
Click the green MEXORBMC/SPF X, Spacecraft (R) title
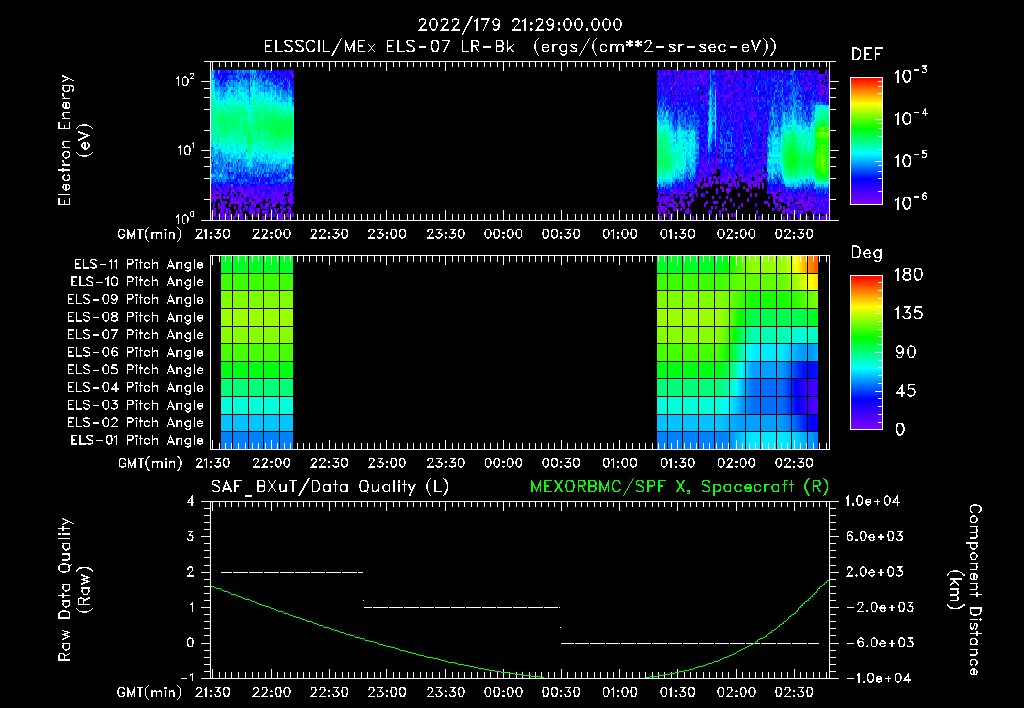679,487
